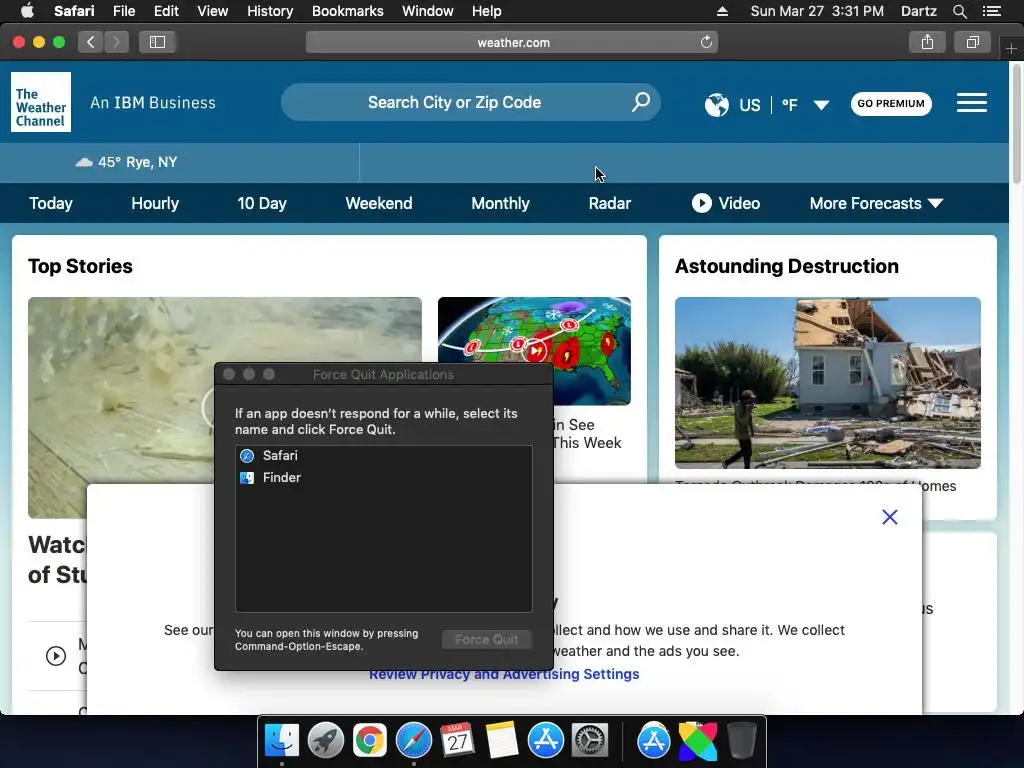Open the Bookmarks menu
Image resolution: width=1024 pixels, height=768 pixels.
click(347, 11)
